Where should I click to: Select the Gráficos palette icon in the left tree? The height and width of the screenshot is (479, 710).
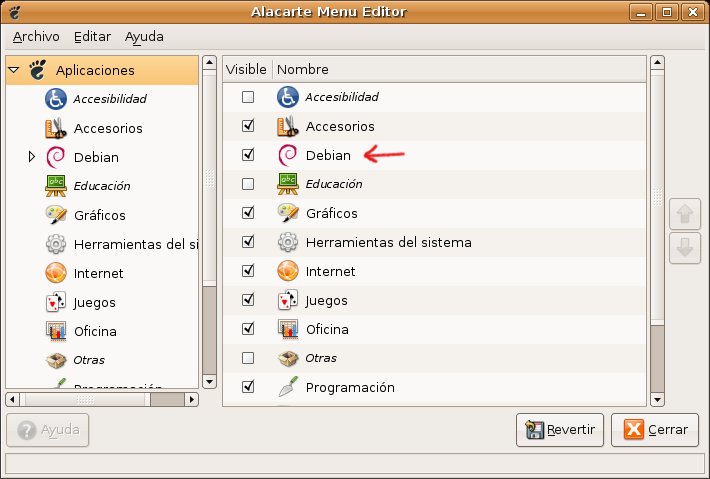click(56, 215)
